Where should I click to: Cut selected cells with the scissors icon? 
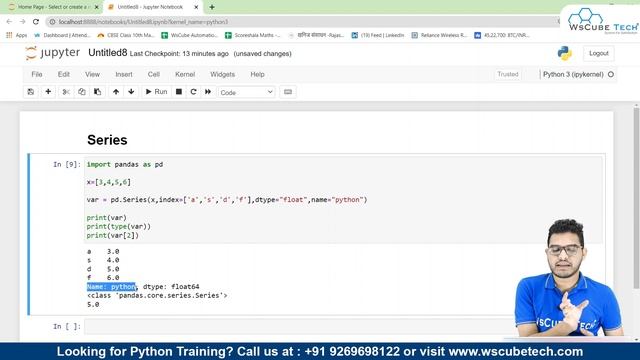pyautogui.click(x=66, y=92)
